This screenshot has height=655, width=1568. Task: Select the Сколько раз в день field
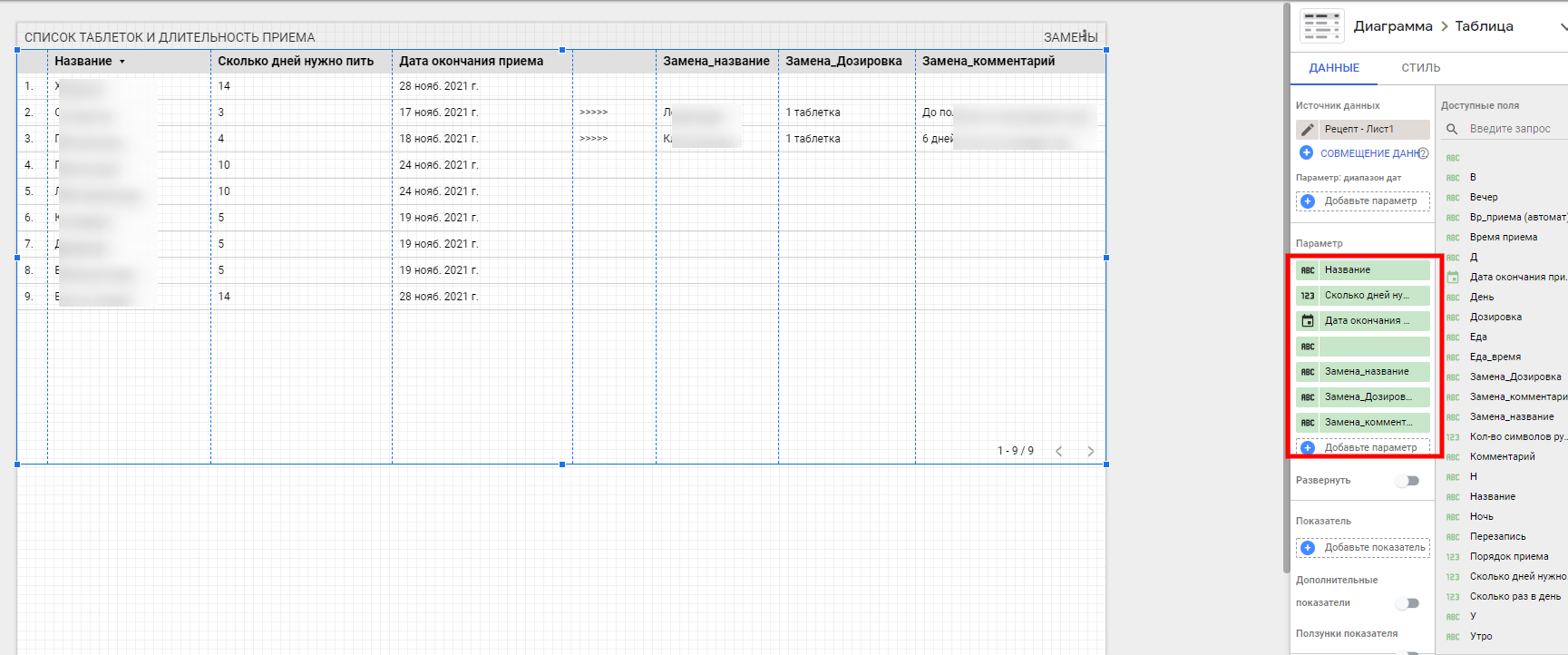(1515, 597)
